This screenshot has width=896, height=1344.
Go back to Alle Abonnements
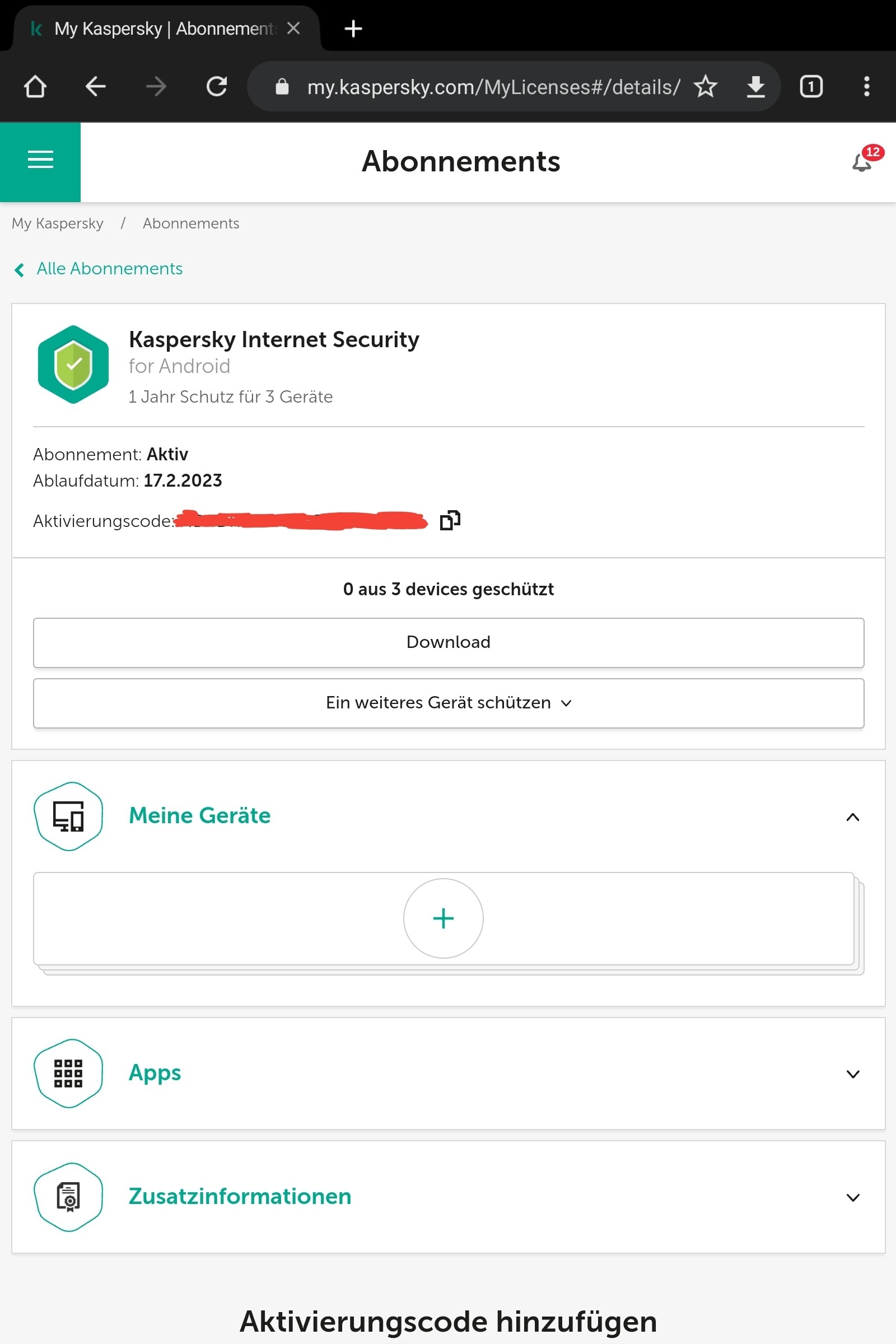(x=99, y=269)
